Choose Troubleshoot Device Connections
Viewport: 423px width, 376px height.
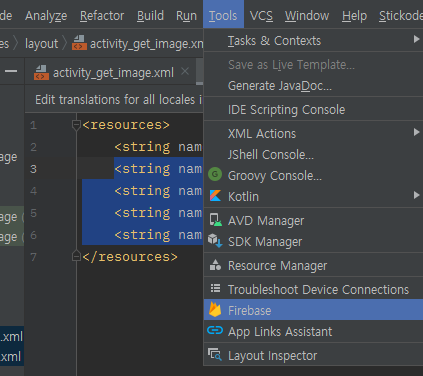pyautogui.click(x=313, y=289)
